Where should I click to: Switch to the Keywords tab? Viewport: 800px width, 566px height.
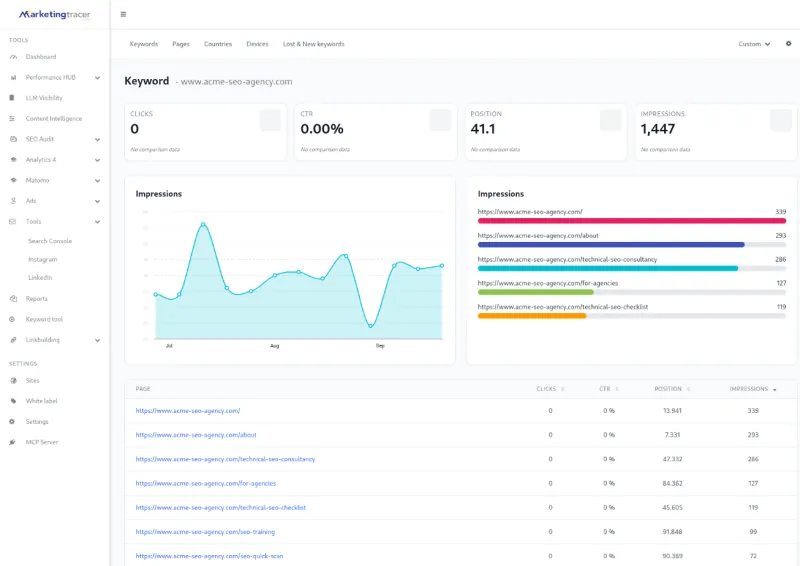(x=144, y=44)
